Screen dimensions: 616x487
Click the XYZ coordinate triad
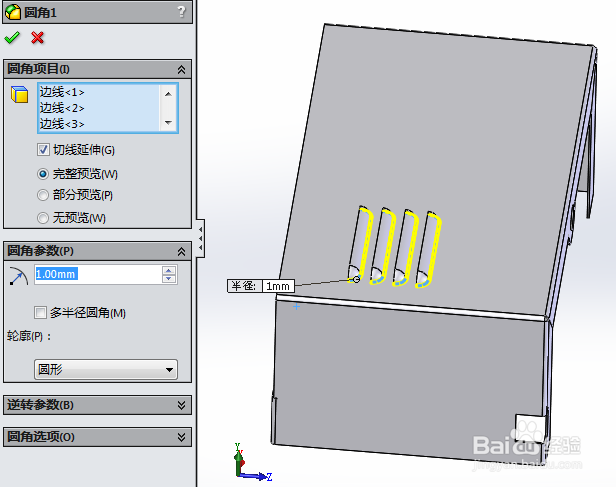[251, 462]
